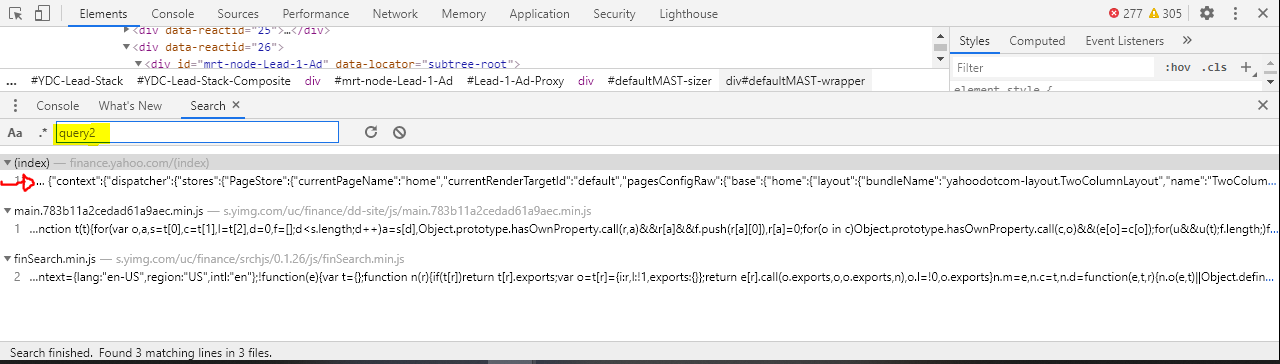Collapse mrt-node-Lead-1-Ad div node

tap(139, 64)
